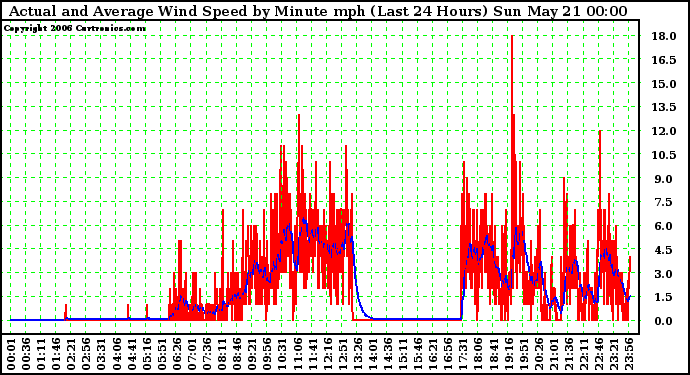Click the 22:11 time axis label
This screenshot has width=690, height=375.
584,354
